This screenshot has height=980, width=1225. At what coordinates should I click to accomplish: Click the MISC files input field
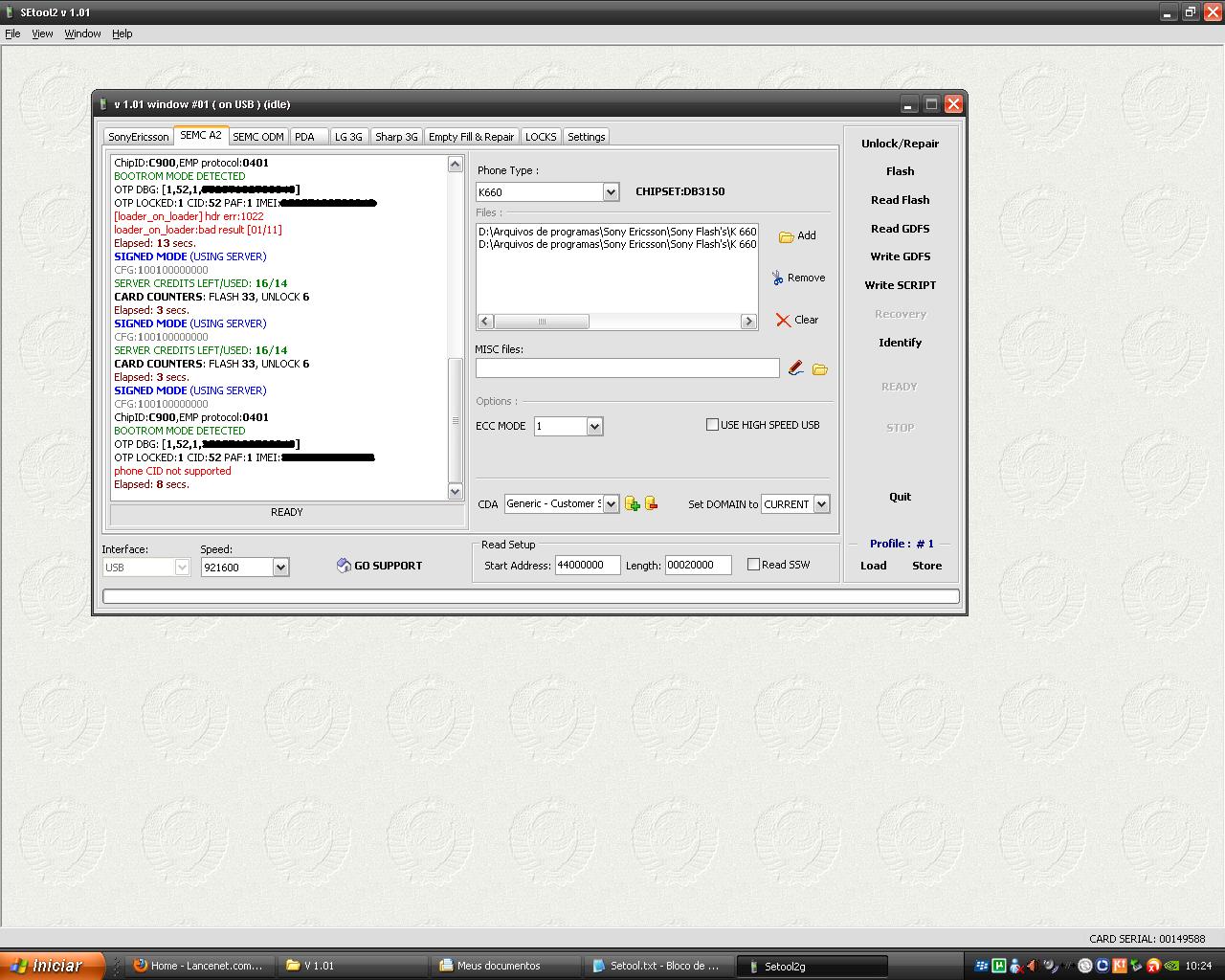[628, 368]
